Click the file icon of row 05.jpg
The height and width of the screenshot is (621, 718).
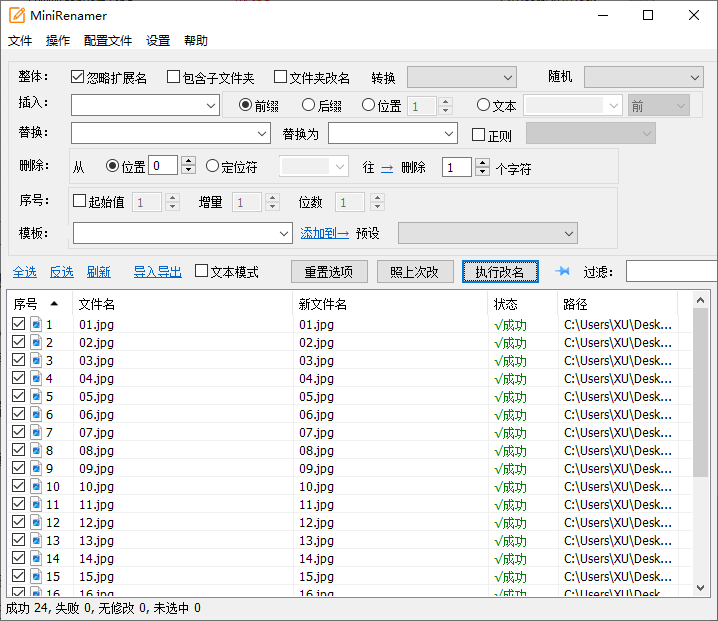tap(36, 396)
